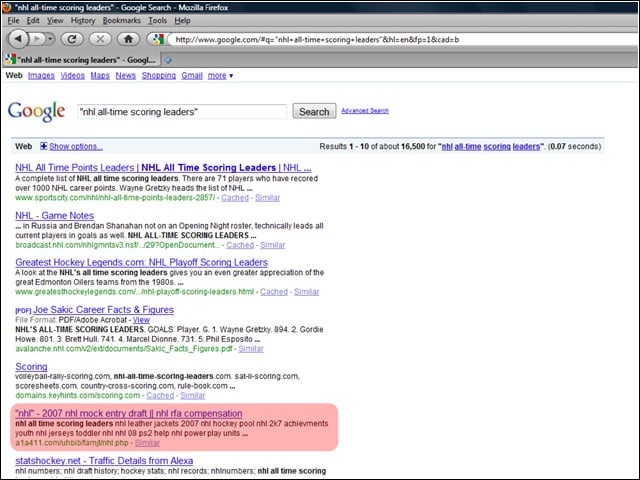Open the history dropdown arrow next to Forward

click(x=50, y=39)
